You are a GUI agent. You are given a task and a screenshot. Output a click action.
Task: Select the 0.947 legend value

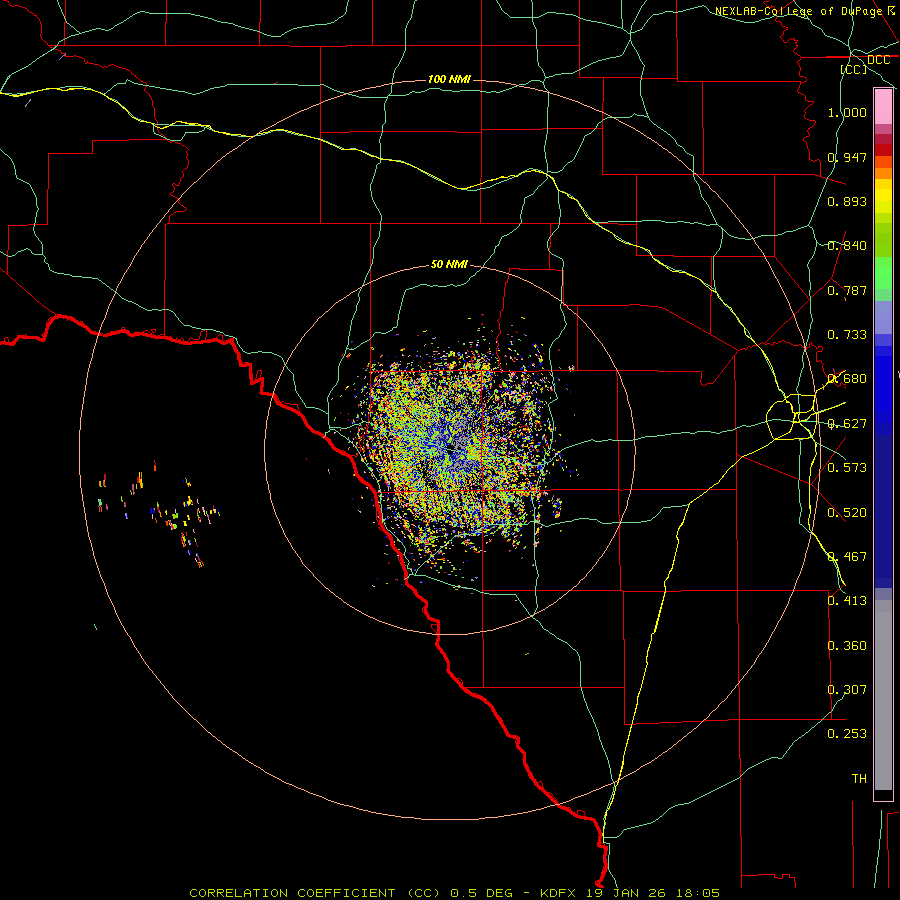pos(847,157)
